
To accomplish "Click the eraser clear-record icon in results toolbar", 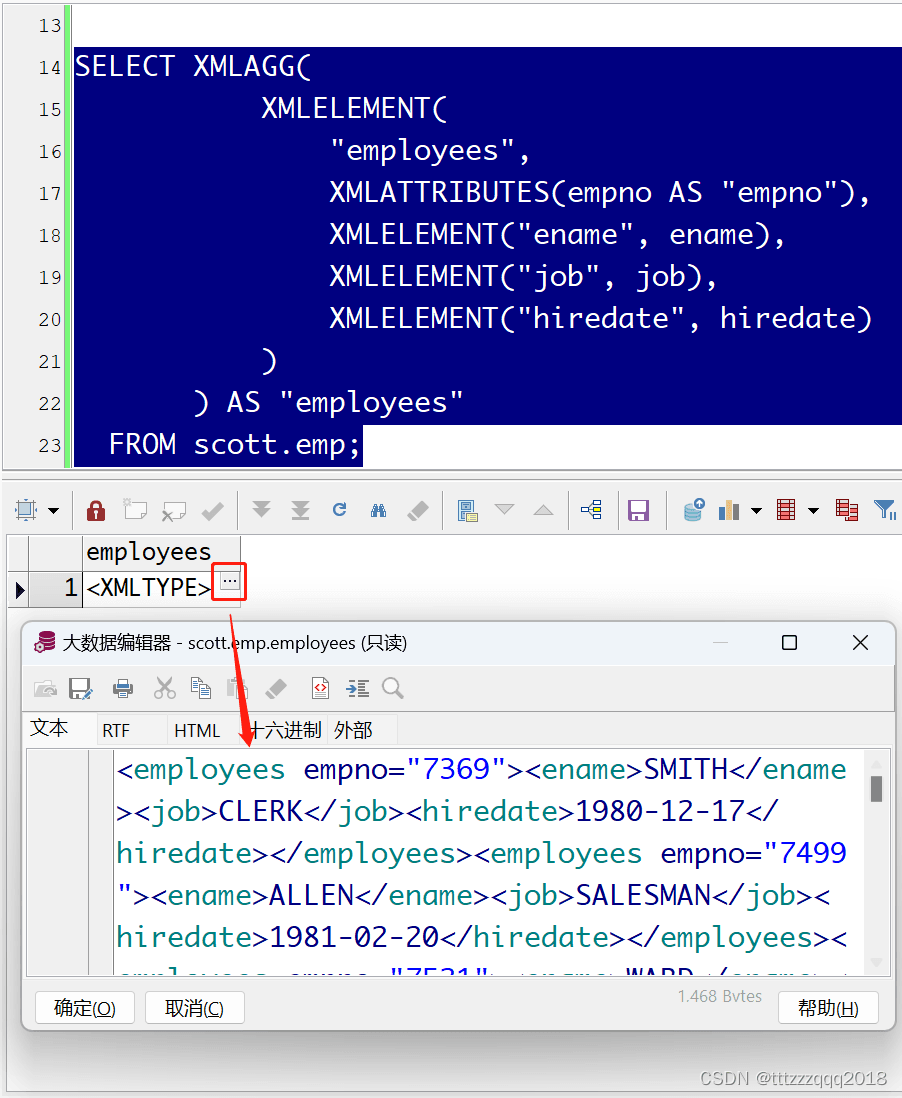I will click(417, 510).
